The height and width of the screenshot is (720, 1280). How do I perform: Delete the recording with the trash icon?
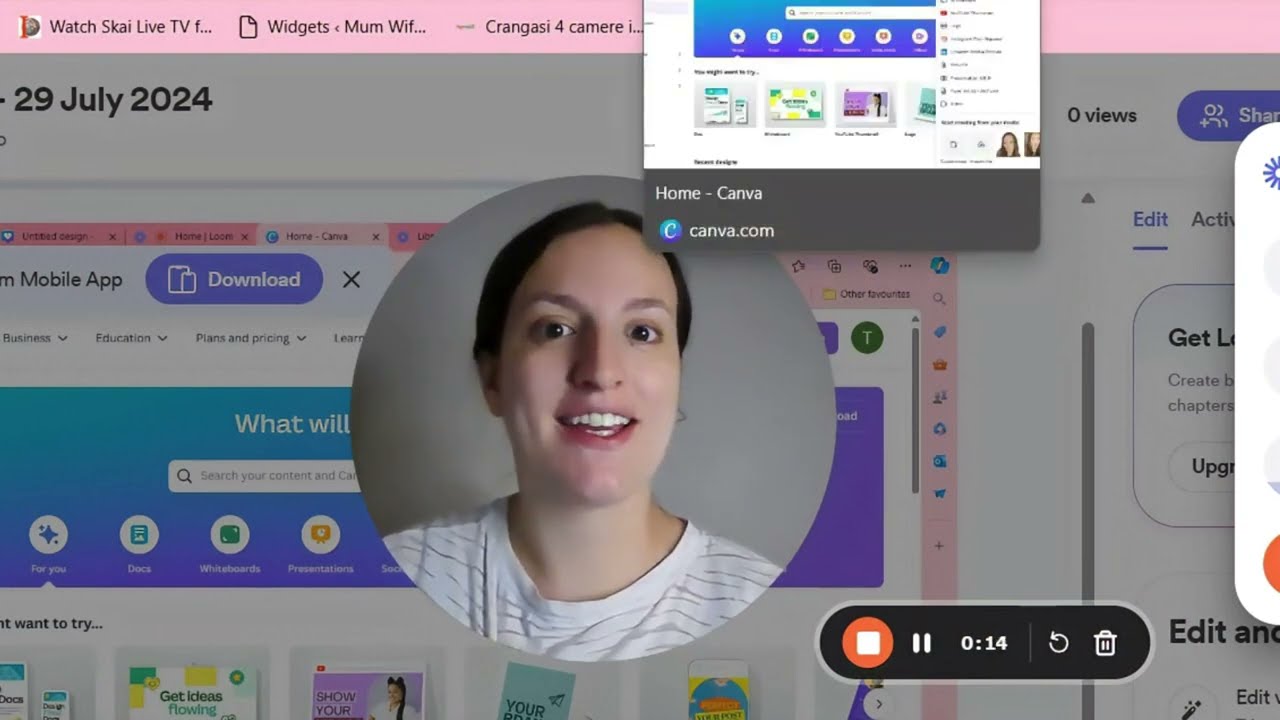(1105, 643)
